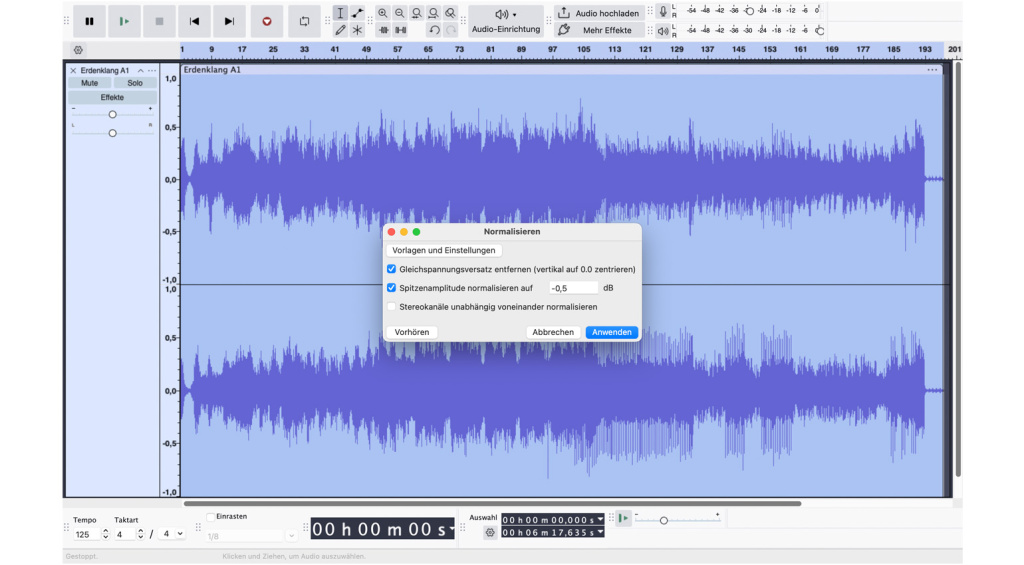Open Mehr Effekte
This screenshot has height=565, width=1024.
599,30
